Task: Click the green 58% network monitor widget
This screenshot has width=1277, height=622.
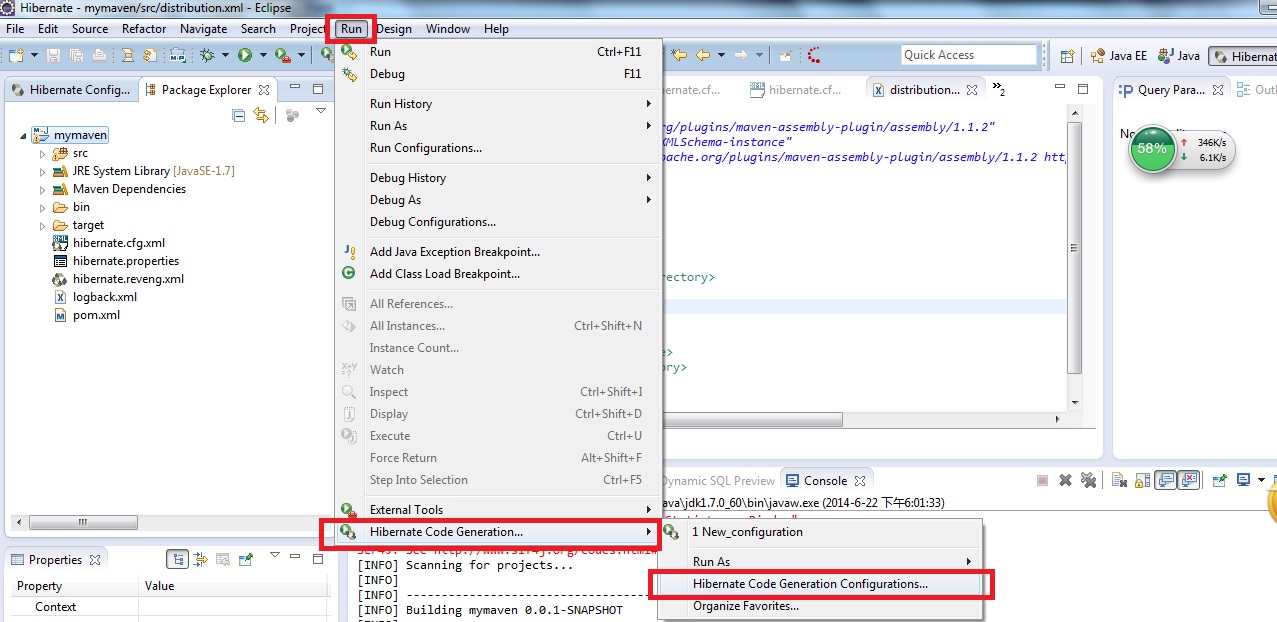Action: click(x=1152, y=149)
